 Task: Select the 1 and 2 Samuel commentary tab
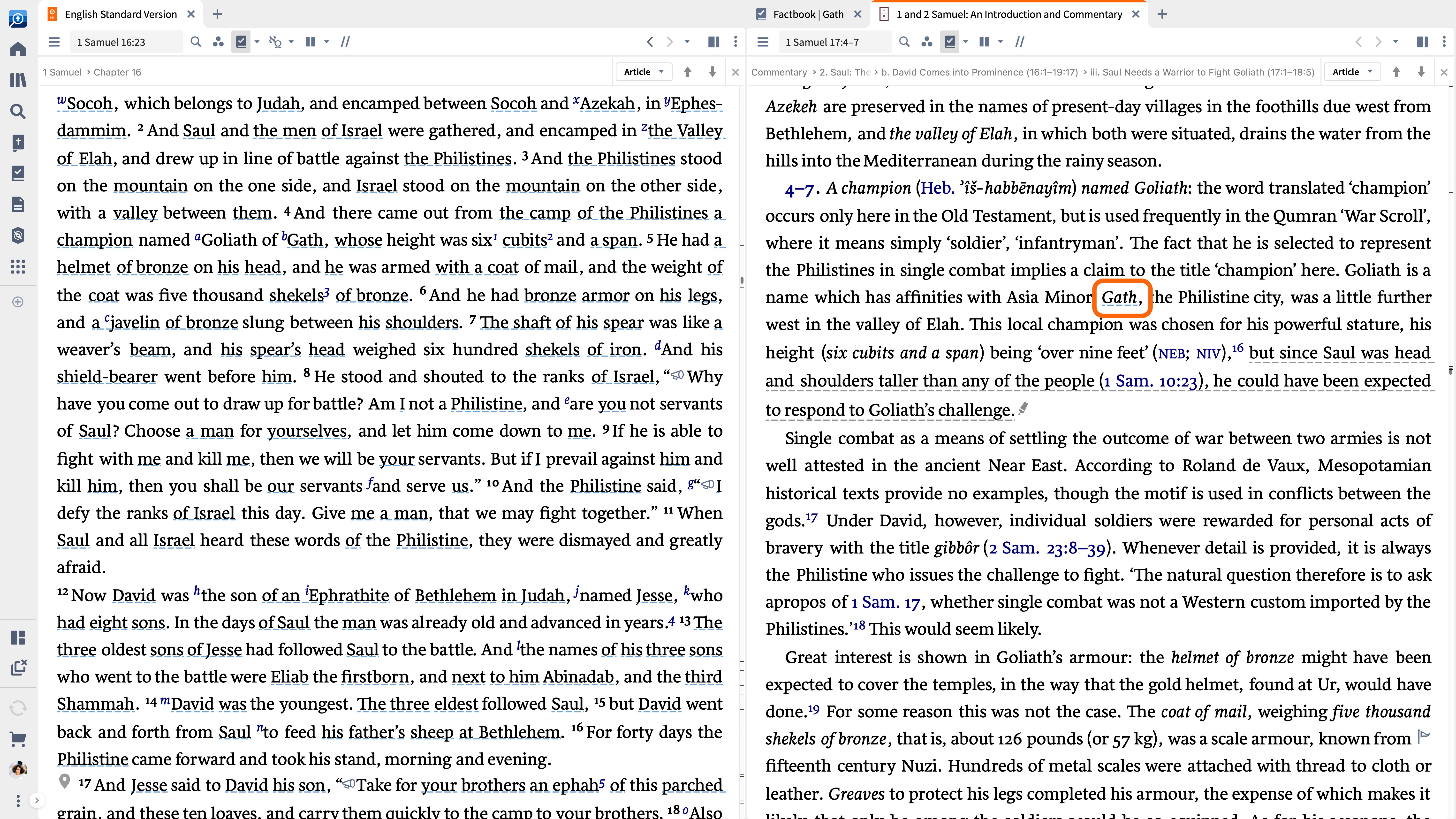click(x=1009, y=14)
